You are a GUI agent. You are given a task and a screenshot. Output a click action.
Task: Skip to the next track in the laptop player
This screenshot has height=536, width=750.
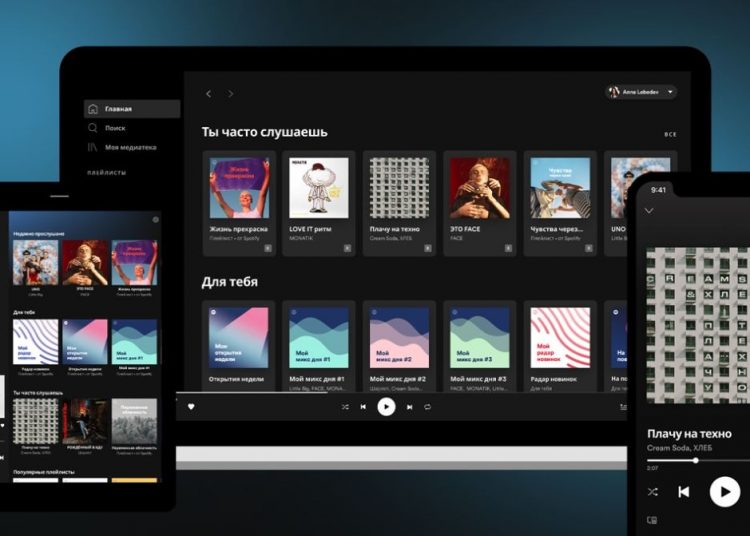(409, 407)
